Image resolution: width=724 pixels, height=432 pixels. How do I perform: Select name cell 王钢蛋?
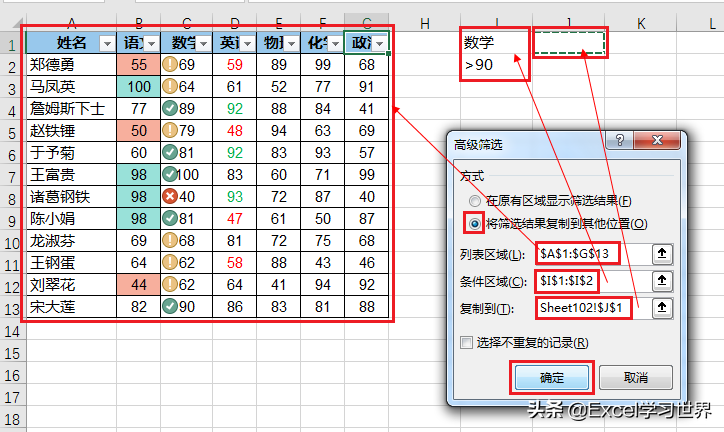point(71,263)
